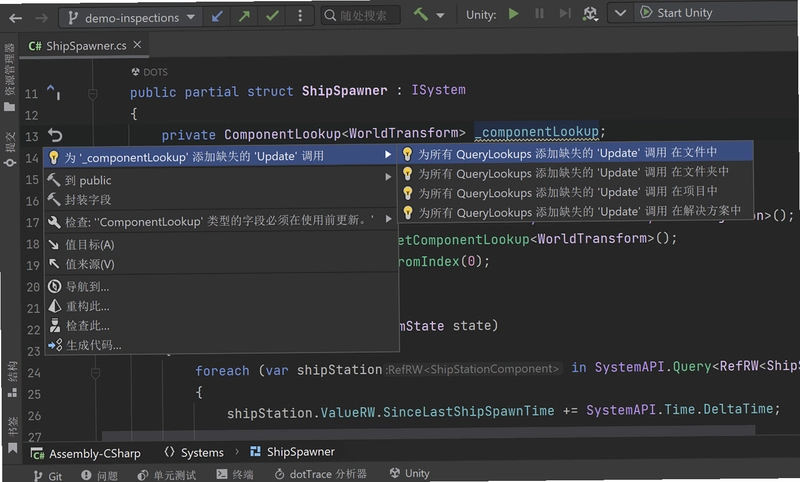
Task: Click the Unity logo toolbar icon
Action: click(x=590, y=13)
